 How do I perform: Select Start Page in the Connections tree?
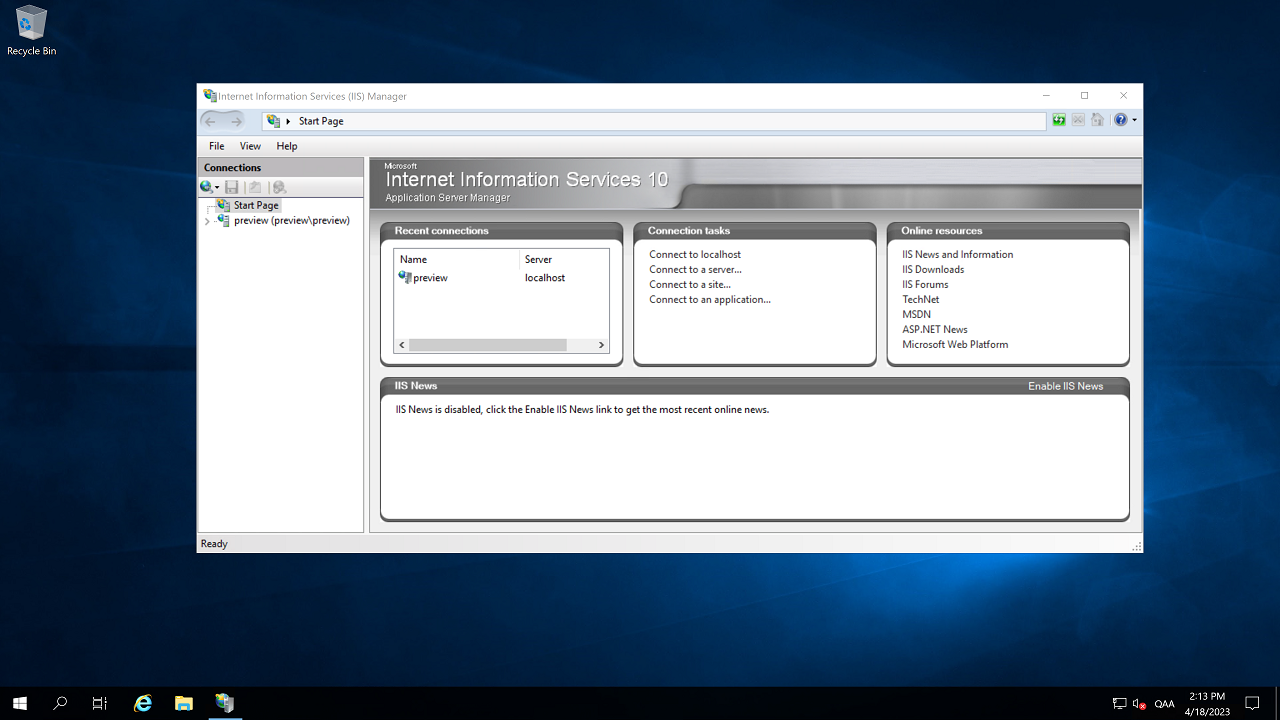256,205
